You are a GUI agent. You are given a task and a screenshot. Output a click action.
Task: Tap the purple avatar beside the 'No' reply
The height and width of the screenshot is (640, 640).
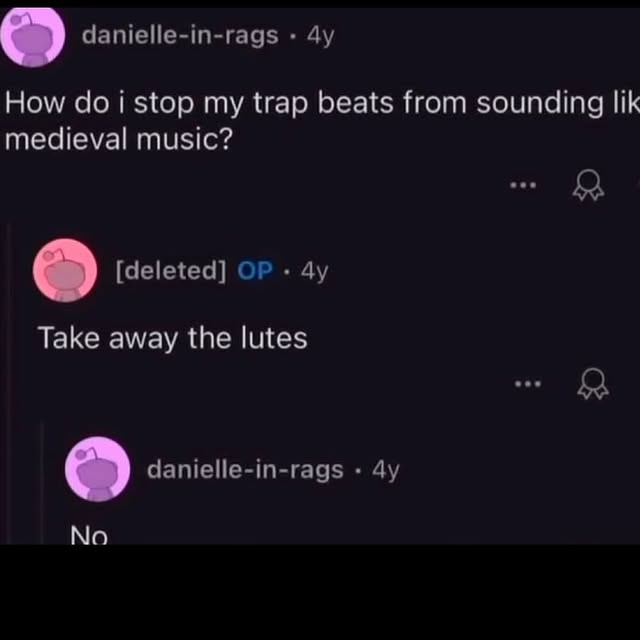click(x=98, y=469)
